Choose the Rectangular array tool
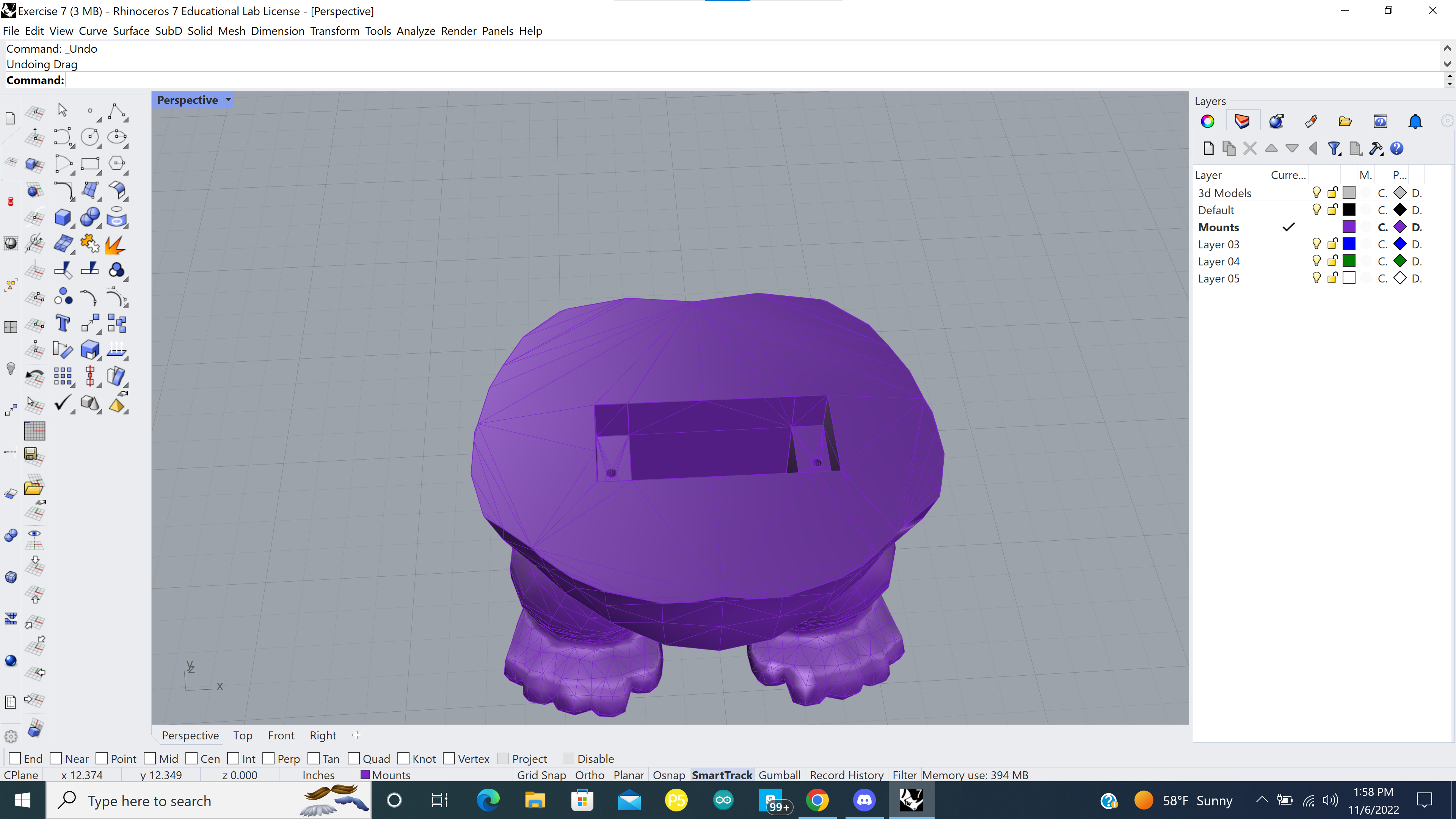The image size is (1456, 819). [x=63, y=376]
